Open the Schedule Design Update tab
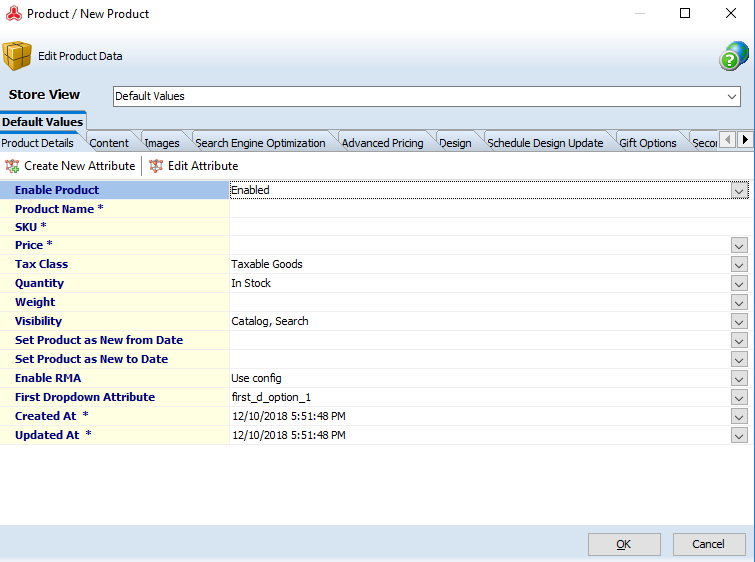Viewport: 755px width, 562px height. (546, 143)
